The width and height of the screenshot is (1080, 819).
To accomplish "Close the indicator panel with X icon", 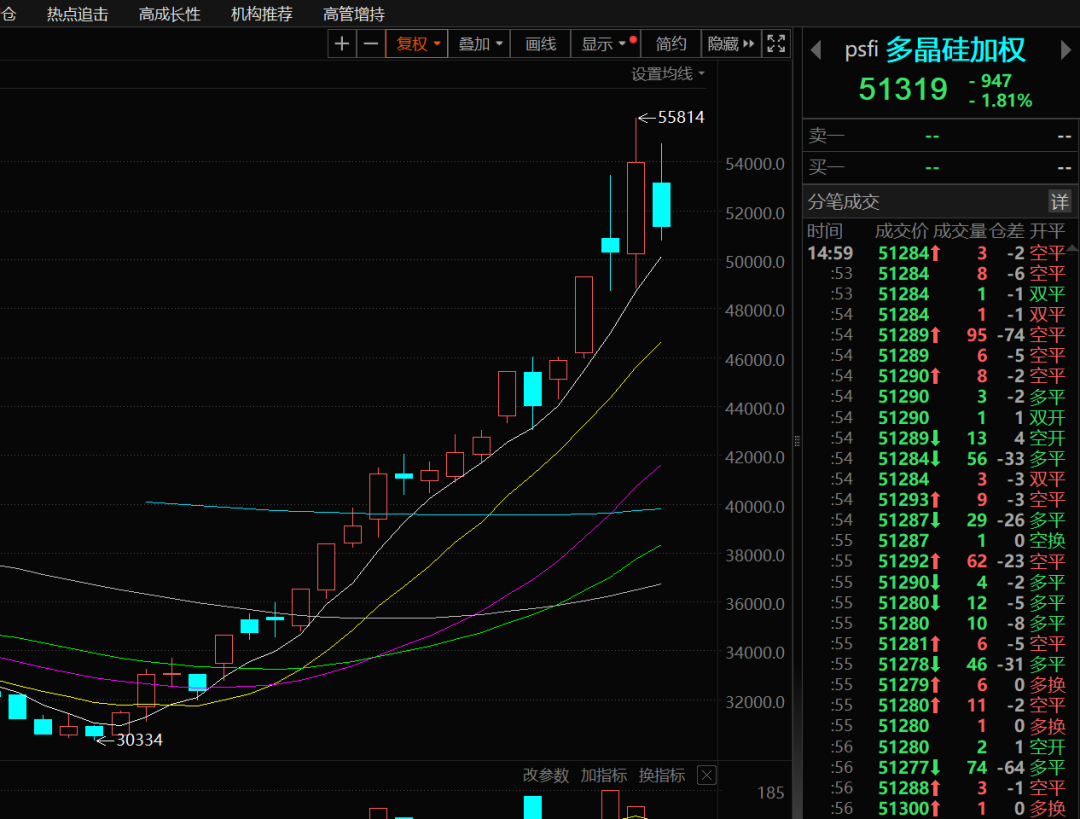I will [707, 776].
